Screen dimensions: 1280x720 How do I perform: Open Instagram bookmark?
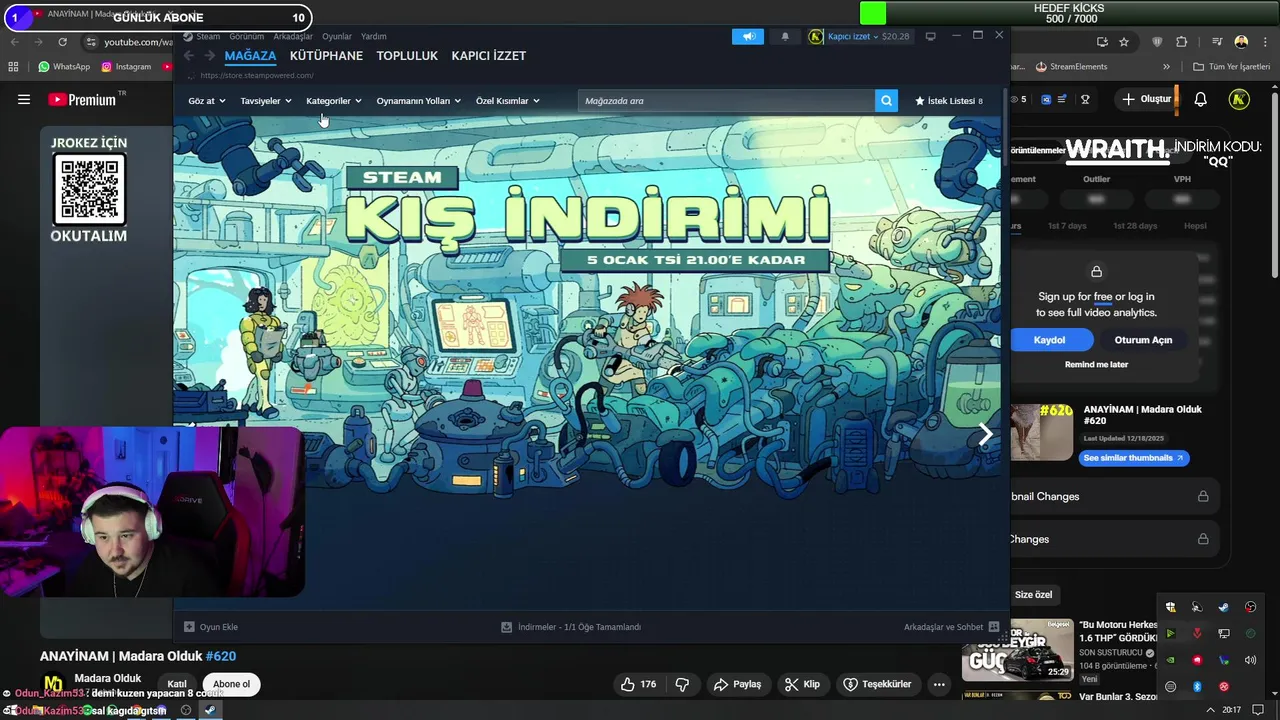click(x=126, y=67)
